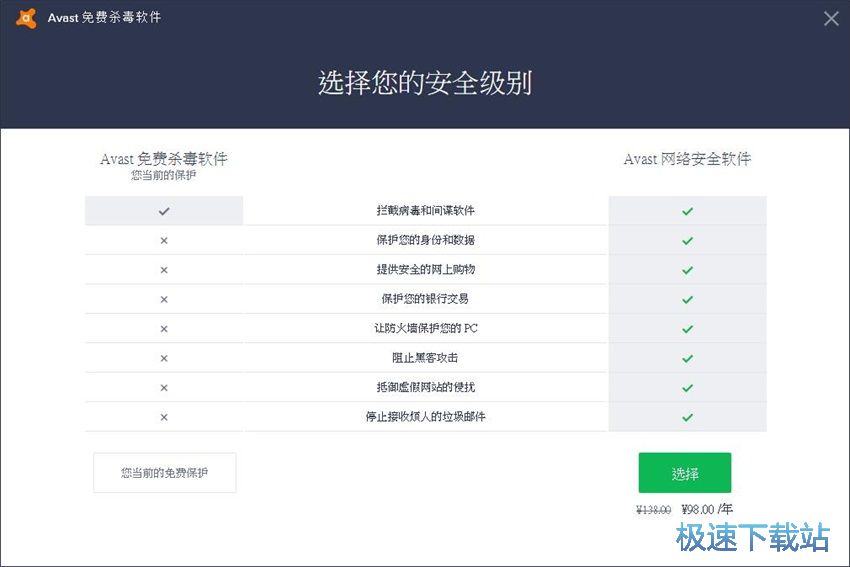The height and width of the screenshot is (567, 850).
Task: Click the green checkmark for 阻止黑客攻击
Action: tap(687, 358)
